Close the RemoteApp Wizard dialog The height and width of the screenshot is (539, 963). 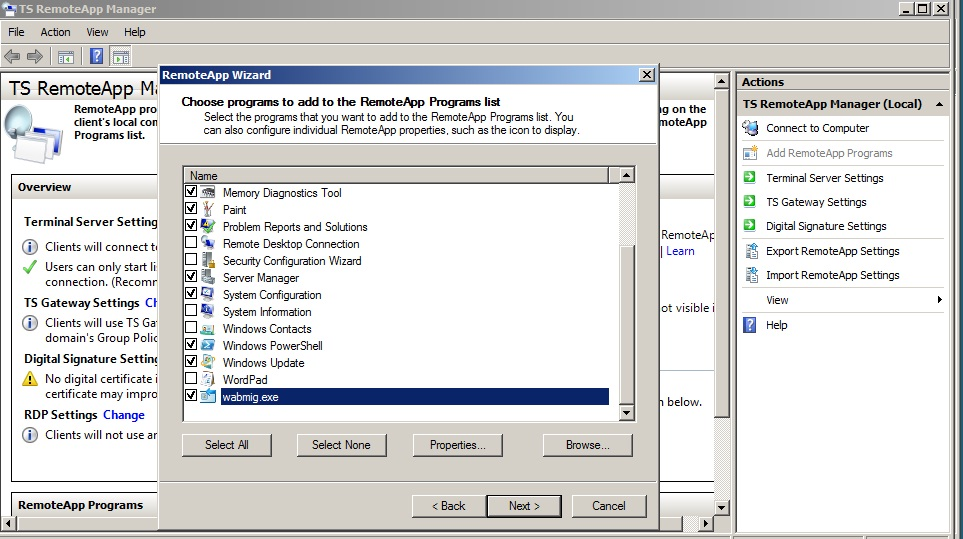[647, 74]
